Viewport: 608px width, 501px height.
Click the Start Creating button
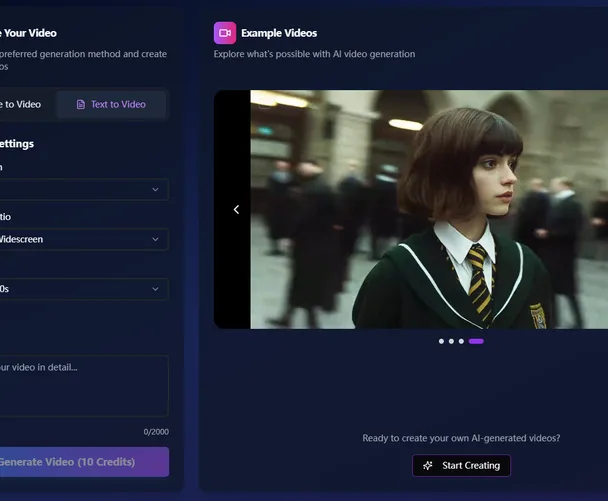tap(461, 465)
